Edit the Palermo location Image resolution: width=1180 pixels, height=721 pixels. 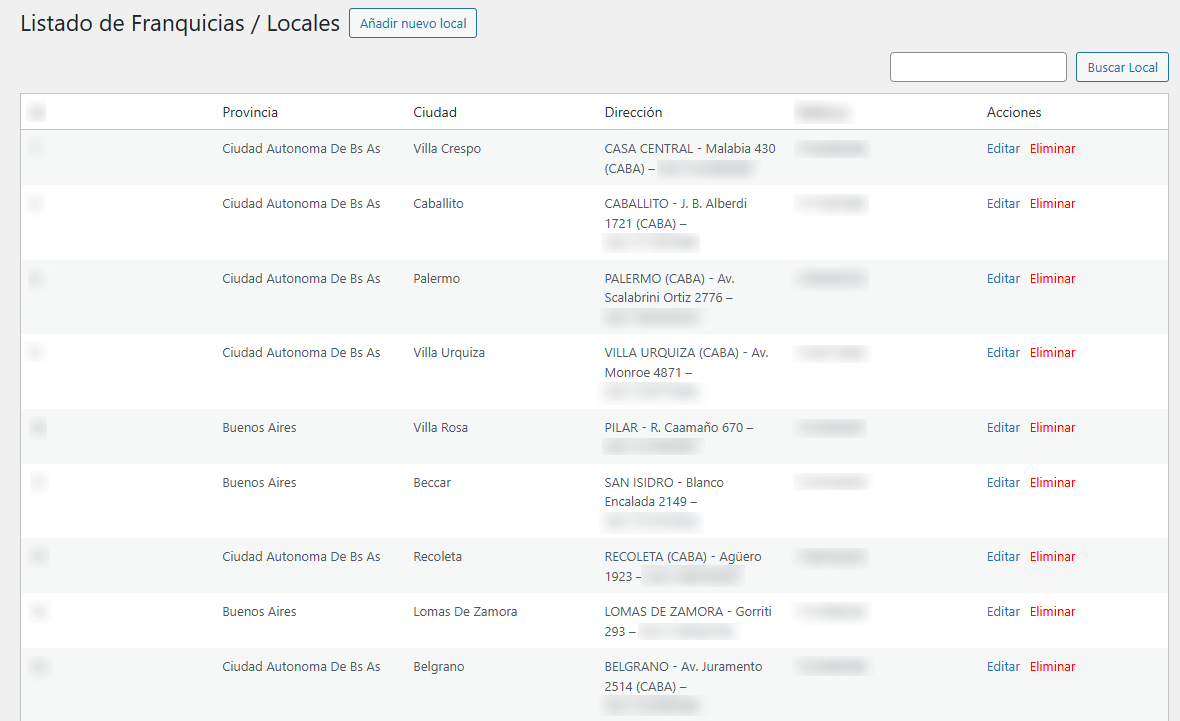tap(1003, 279)
